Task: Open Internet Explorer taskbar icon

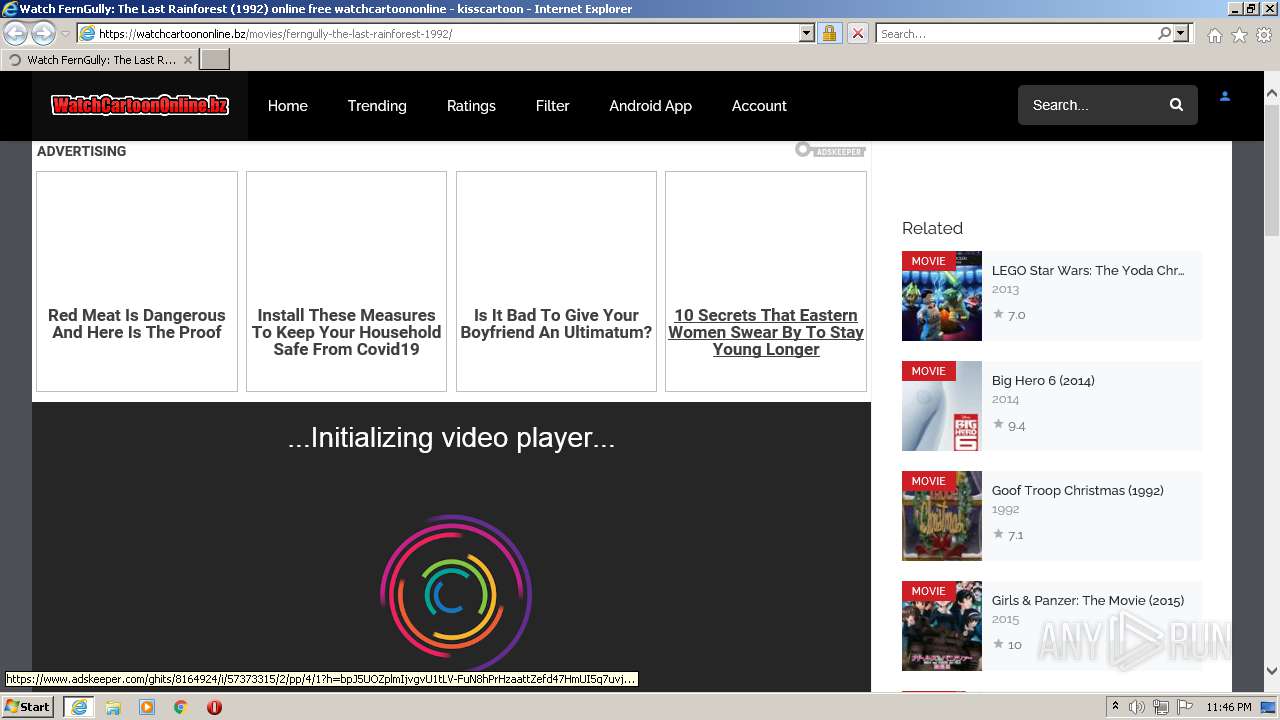Action: (79, 707)
